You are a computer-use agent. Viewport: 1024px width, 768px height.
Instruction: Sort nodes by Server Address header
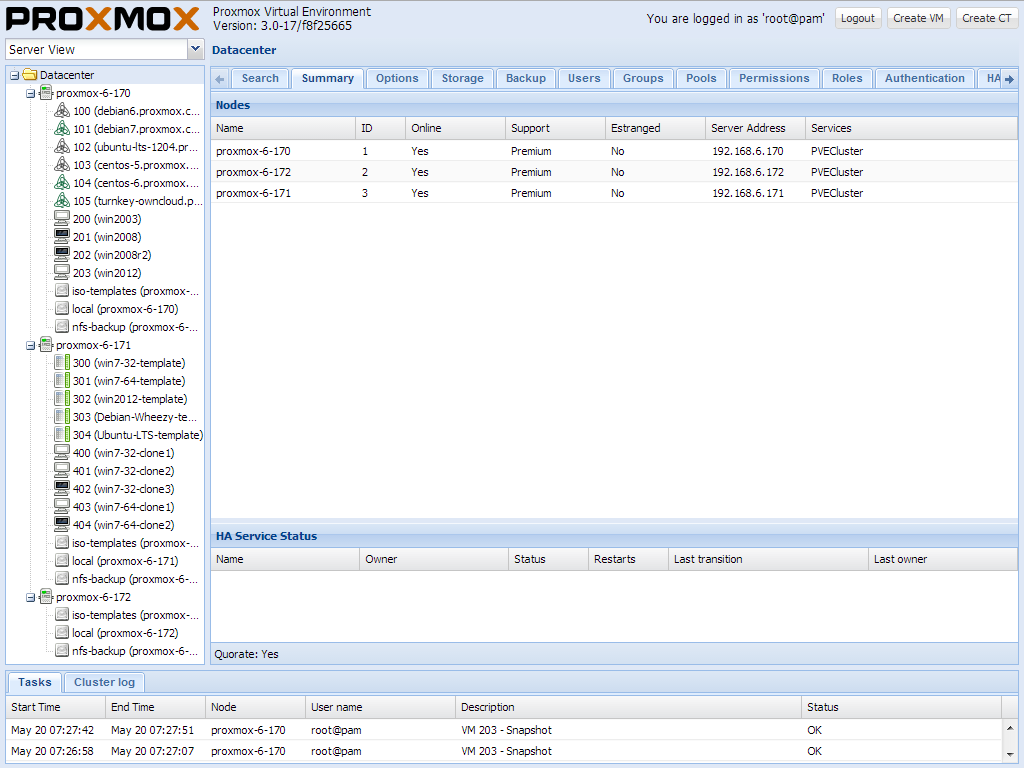[x=755, y=128]
